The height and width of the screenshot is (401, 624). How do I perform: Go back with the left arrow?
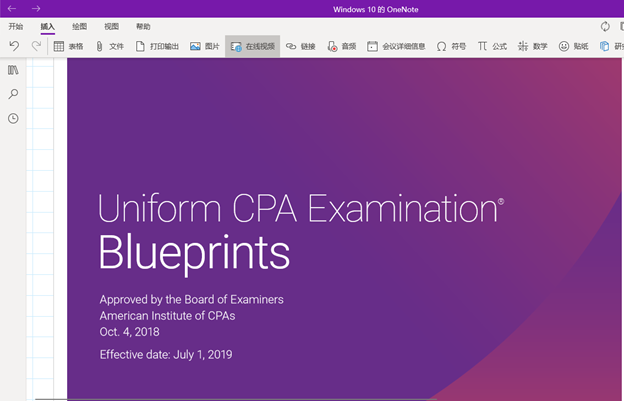click(x=12, y=8)
